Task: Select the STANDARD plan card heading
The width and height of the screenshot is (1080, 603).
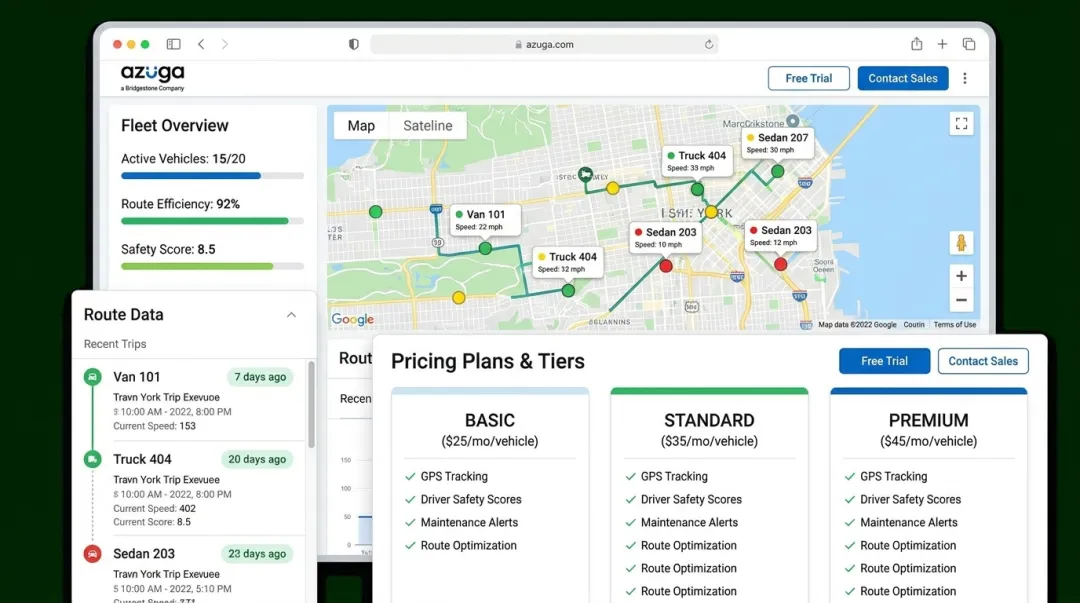Action: click(x=709, y=420)
